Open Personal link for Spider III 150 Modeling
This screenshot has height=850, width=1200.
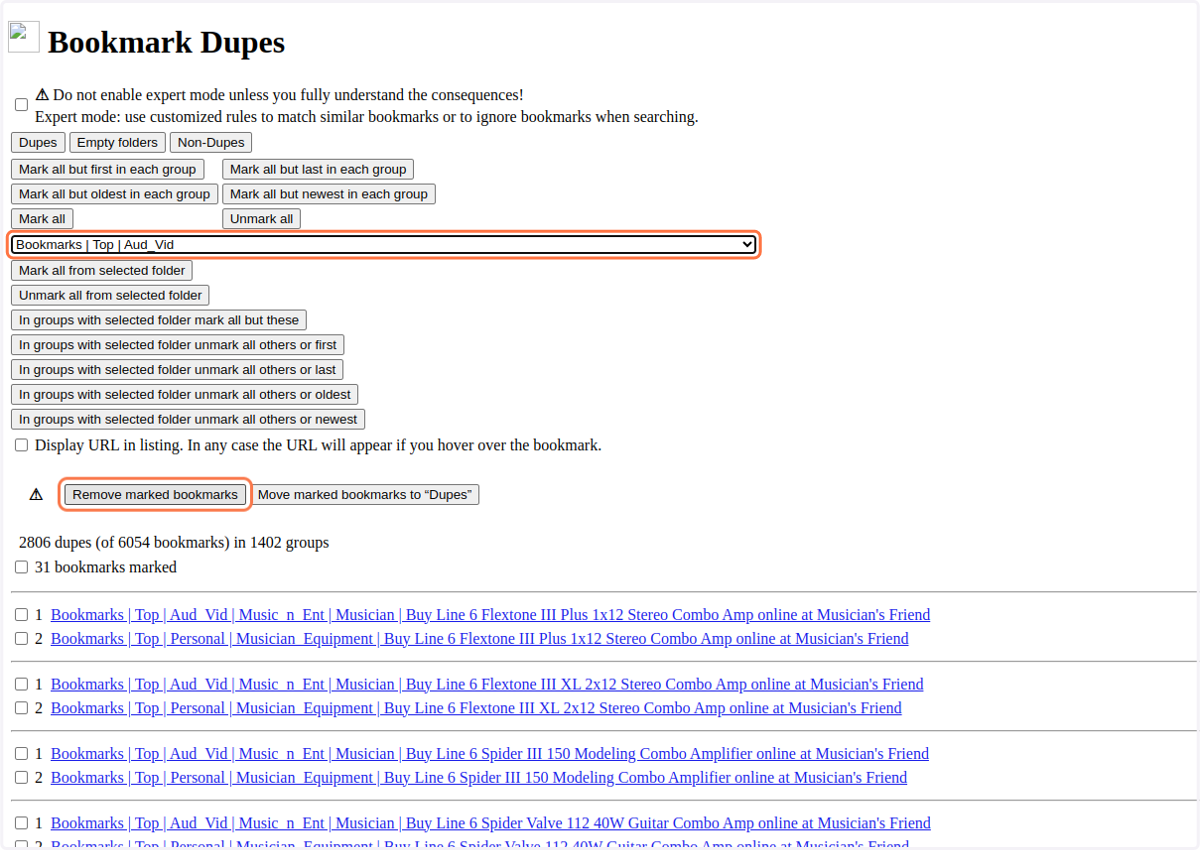[479, 778]
